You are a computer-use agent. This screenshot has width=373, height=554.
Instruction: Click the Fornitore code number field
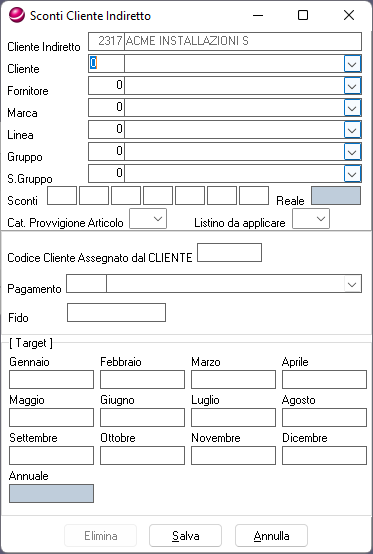click(x=106, y=86)
